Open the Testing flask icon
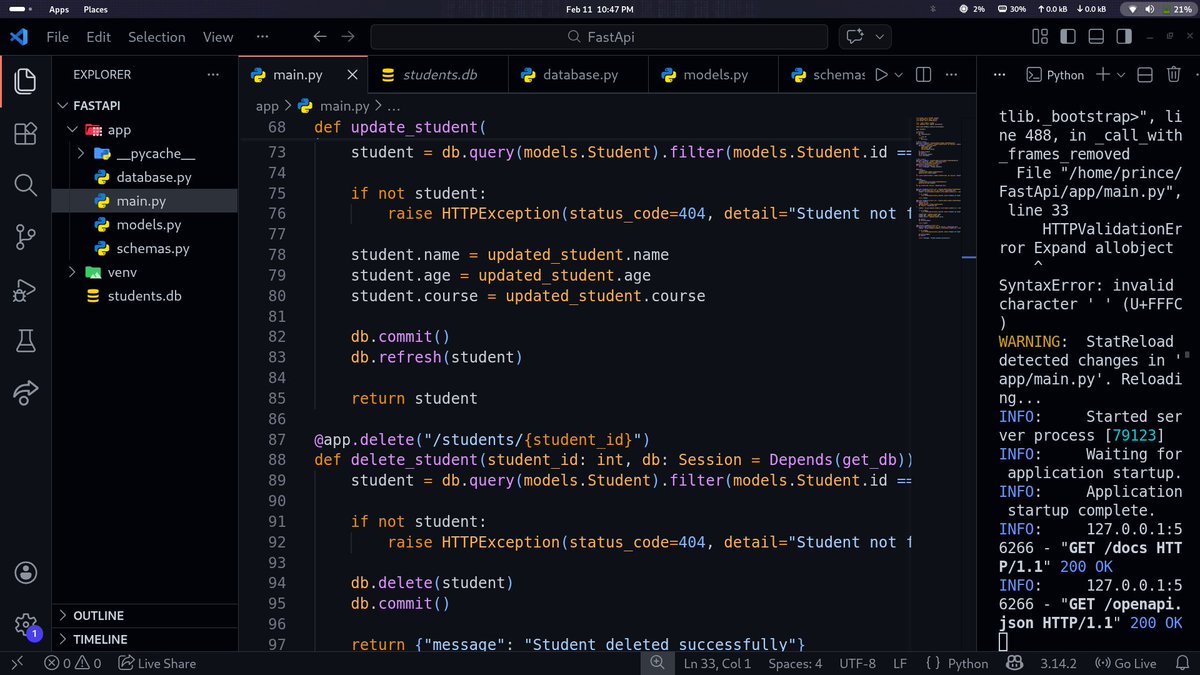The width and height of the screenshot is (1200, 675). 25,341
